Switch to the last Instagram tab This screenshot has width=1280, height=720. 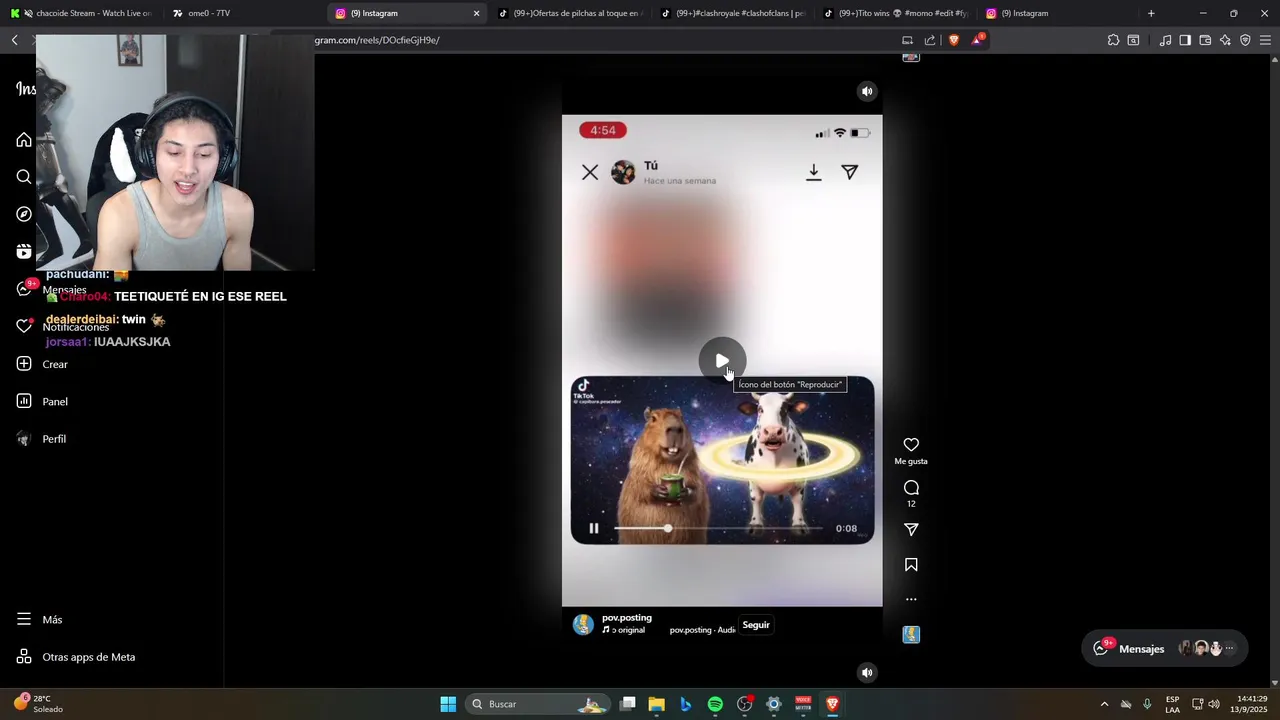point(1056,13)
